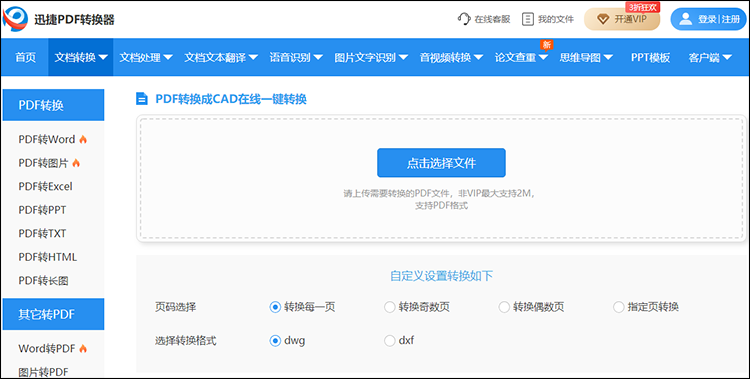This screenshot has width=750, height=379.
Task: Click the flame icon next to PDF转图片
Action: pos(76,163)
